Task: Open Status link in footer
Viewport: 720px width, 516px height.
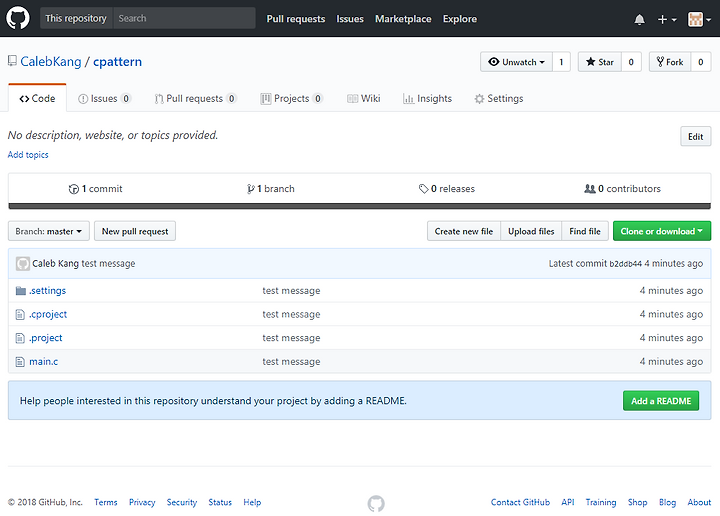Action: 220,502
